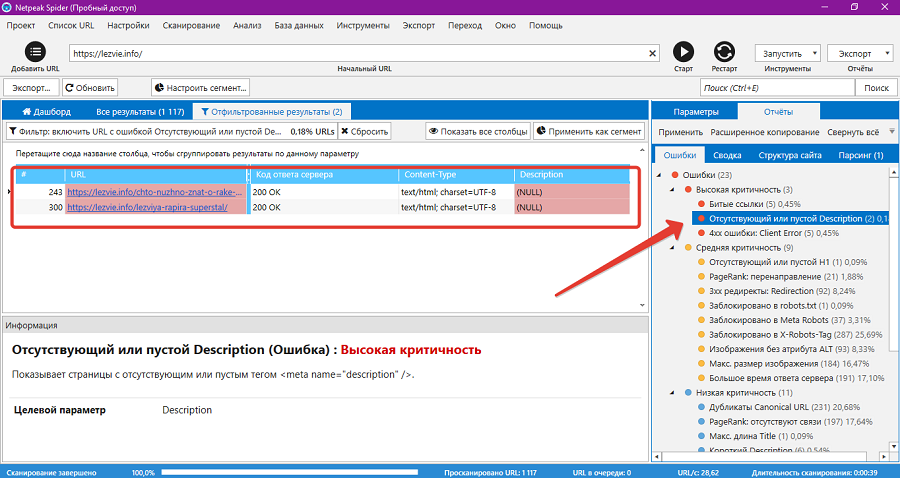The image size is (900, 478).
Task: Open the Парсинг (1) sub-tab
Action: 860,155
